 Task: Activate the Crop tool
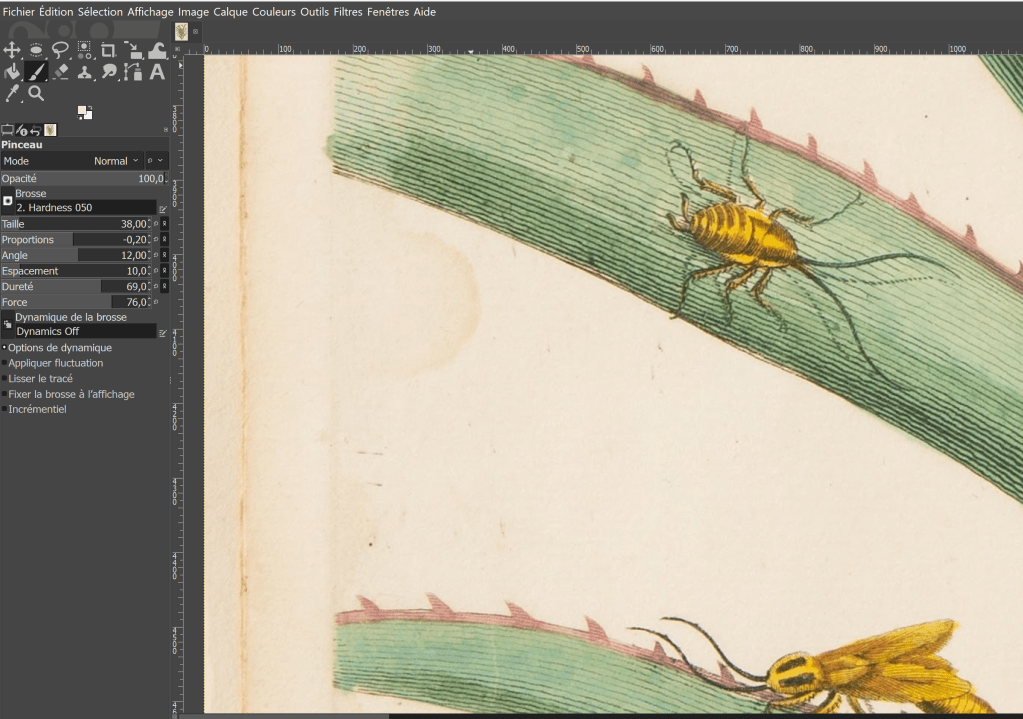click(108, 50)
